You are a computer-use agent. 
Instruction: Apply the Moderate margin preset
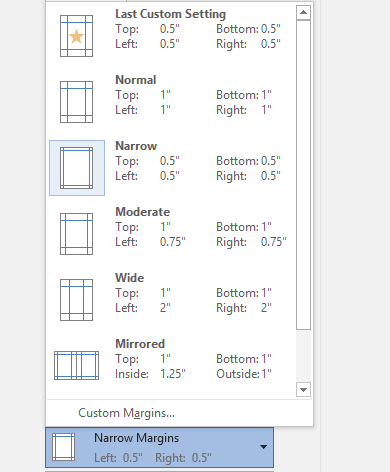[x=170, y=234]
